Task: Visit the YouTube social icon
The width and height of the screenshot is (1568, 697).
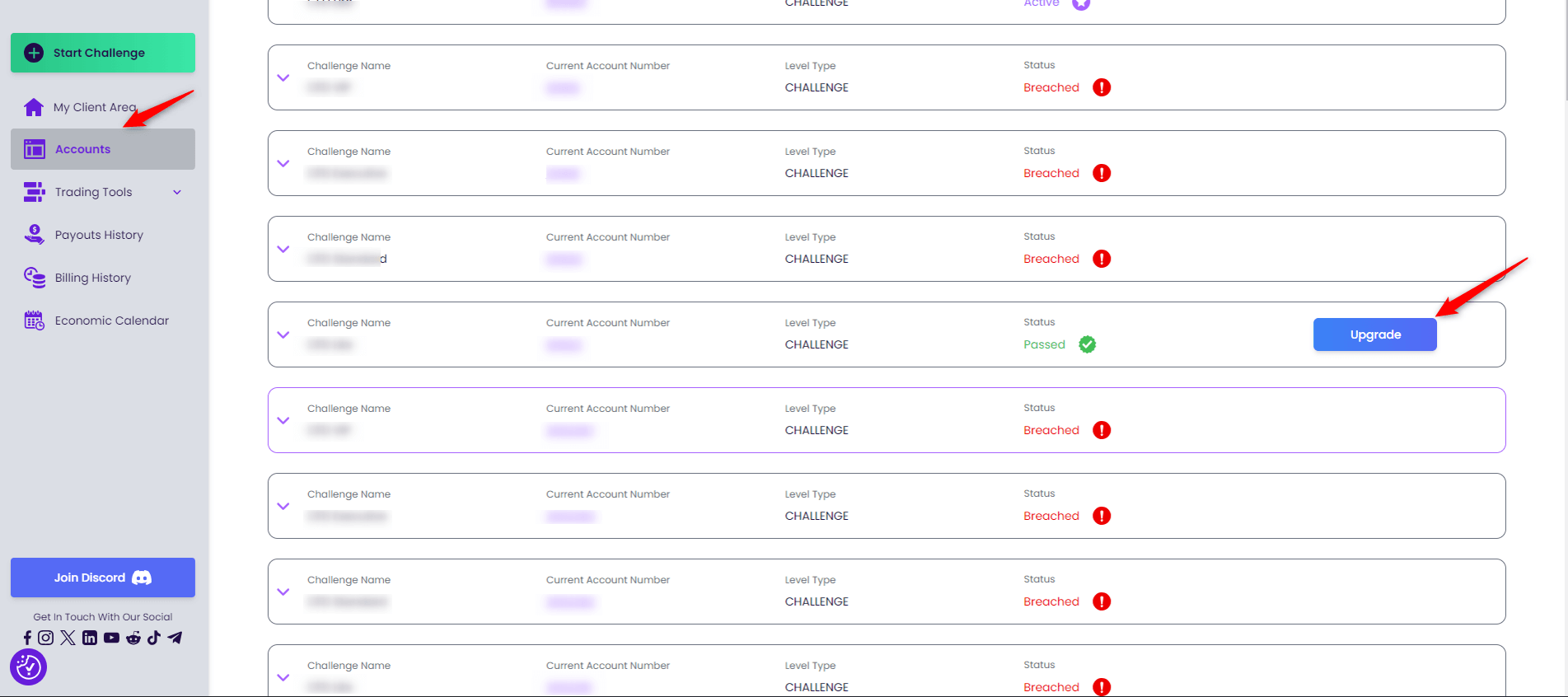Action: pyautogui.click(x=111, y=638)
